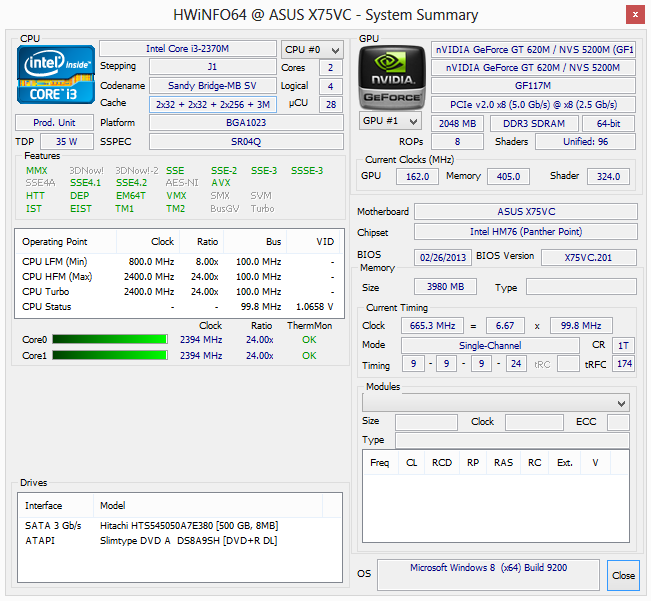Click the Freq column header in Modules
The height and width of the screenshot is (601, 651).
(x=380, y=462)
